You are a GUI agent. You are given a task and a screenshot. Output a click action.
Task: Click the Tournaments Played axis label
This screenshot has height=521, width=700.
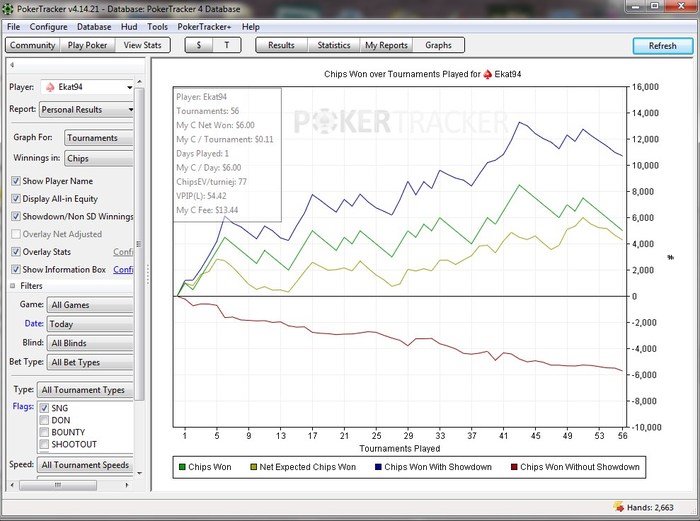(400, 448)
